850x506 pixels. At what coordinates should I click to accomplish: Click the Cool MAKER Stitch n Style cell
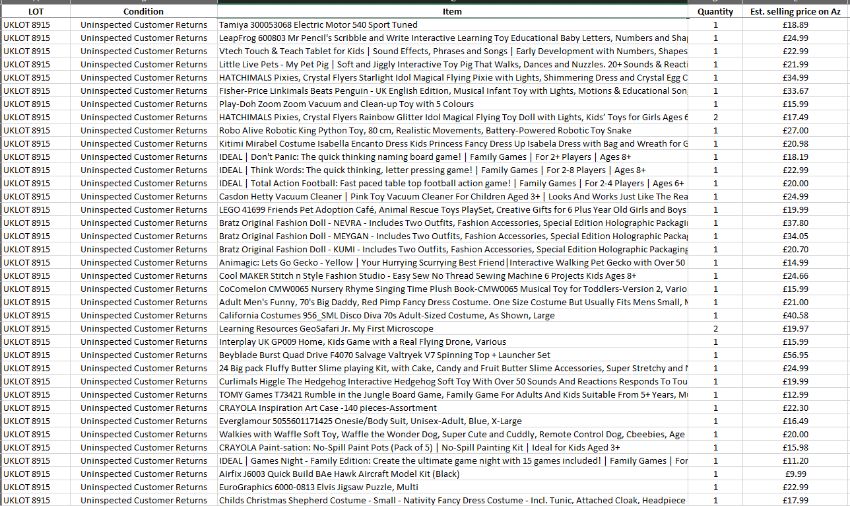[453, 276]
